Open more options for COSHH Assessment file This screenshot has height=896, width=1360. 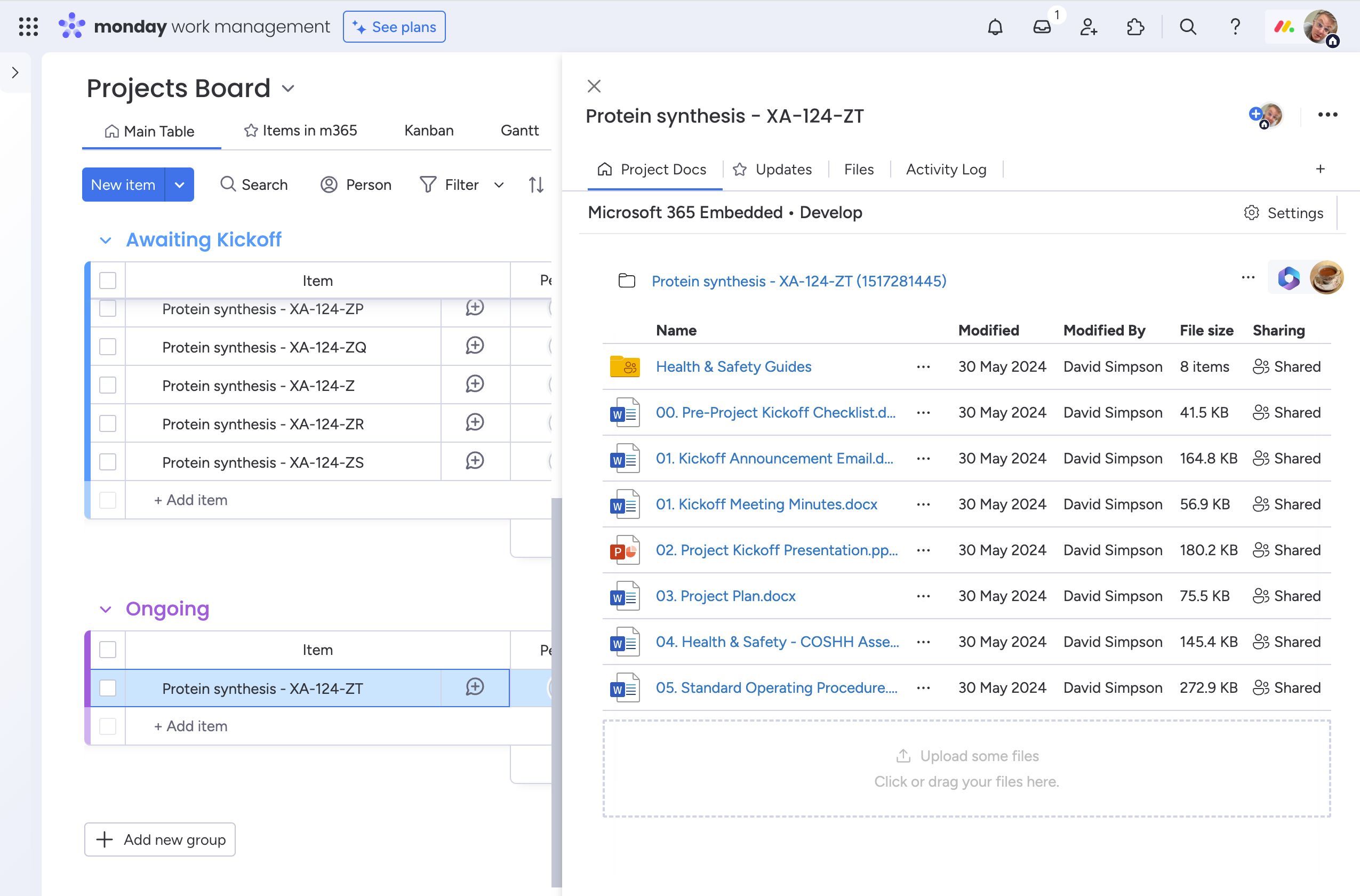[923, 642]
